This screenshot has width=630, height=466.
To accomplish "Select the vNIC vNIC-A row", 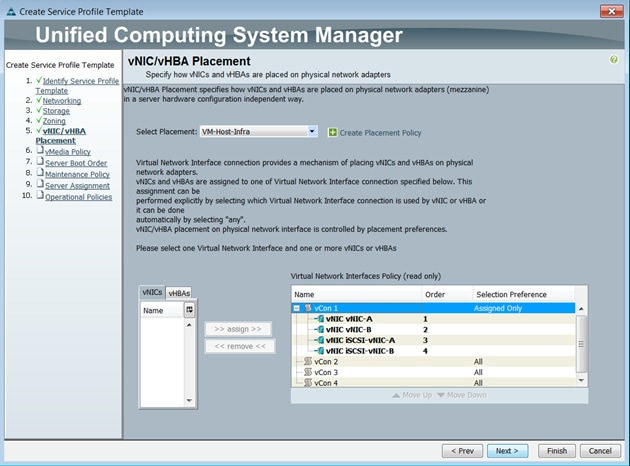I will click(x=433, y=319).
